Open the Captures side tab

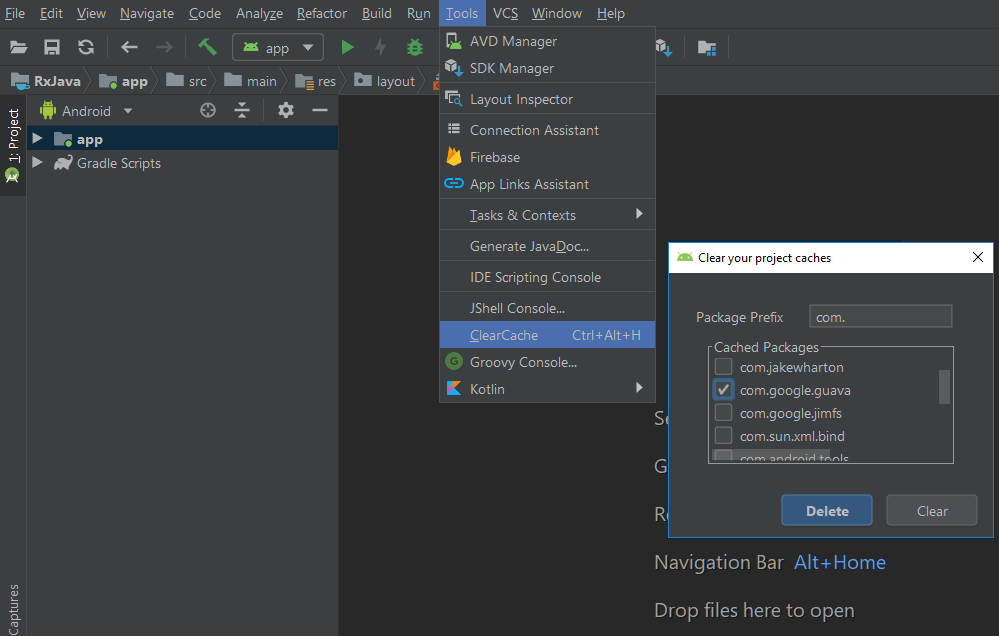(13, 609)
